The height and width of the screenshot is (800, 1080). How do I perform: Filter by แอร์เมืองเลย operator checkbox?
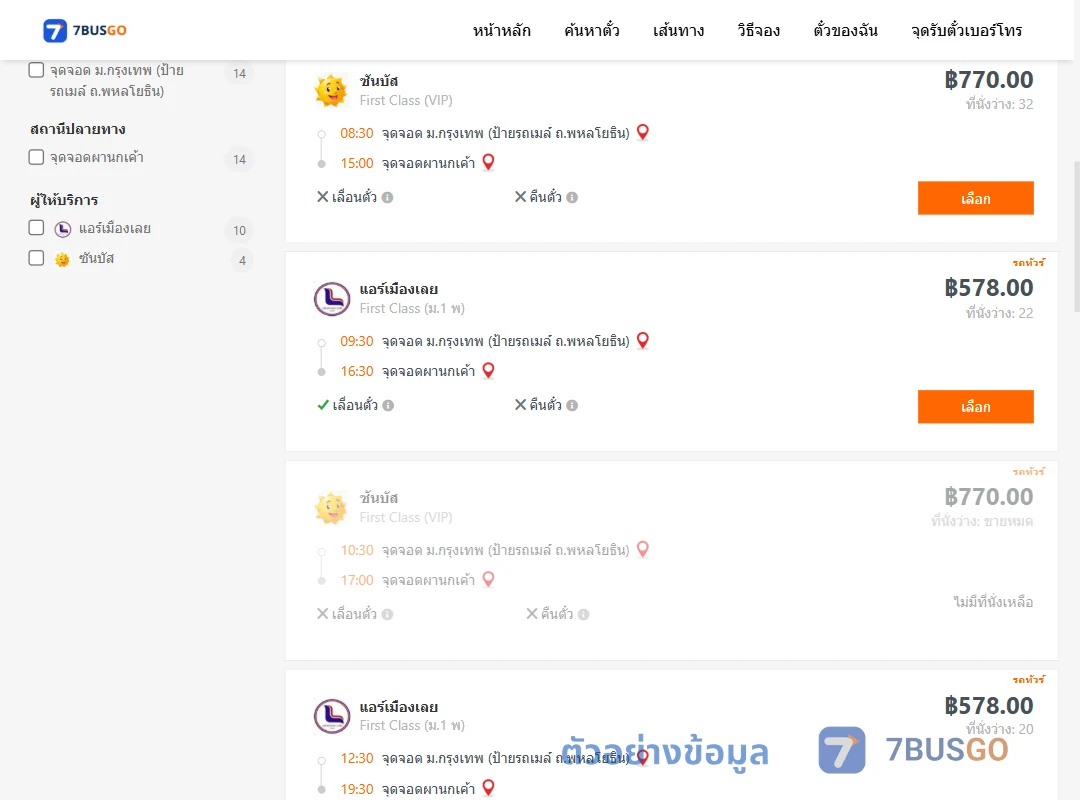pyautogui.click(x=37, y=227)
